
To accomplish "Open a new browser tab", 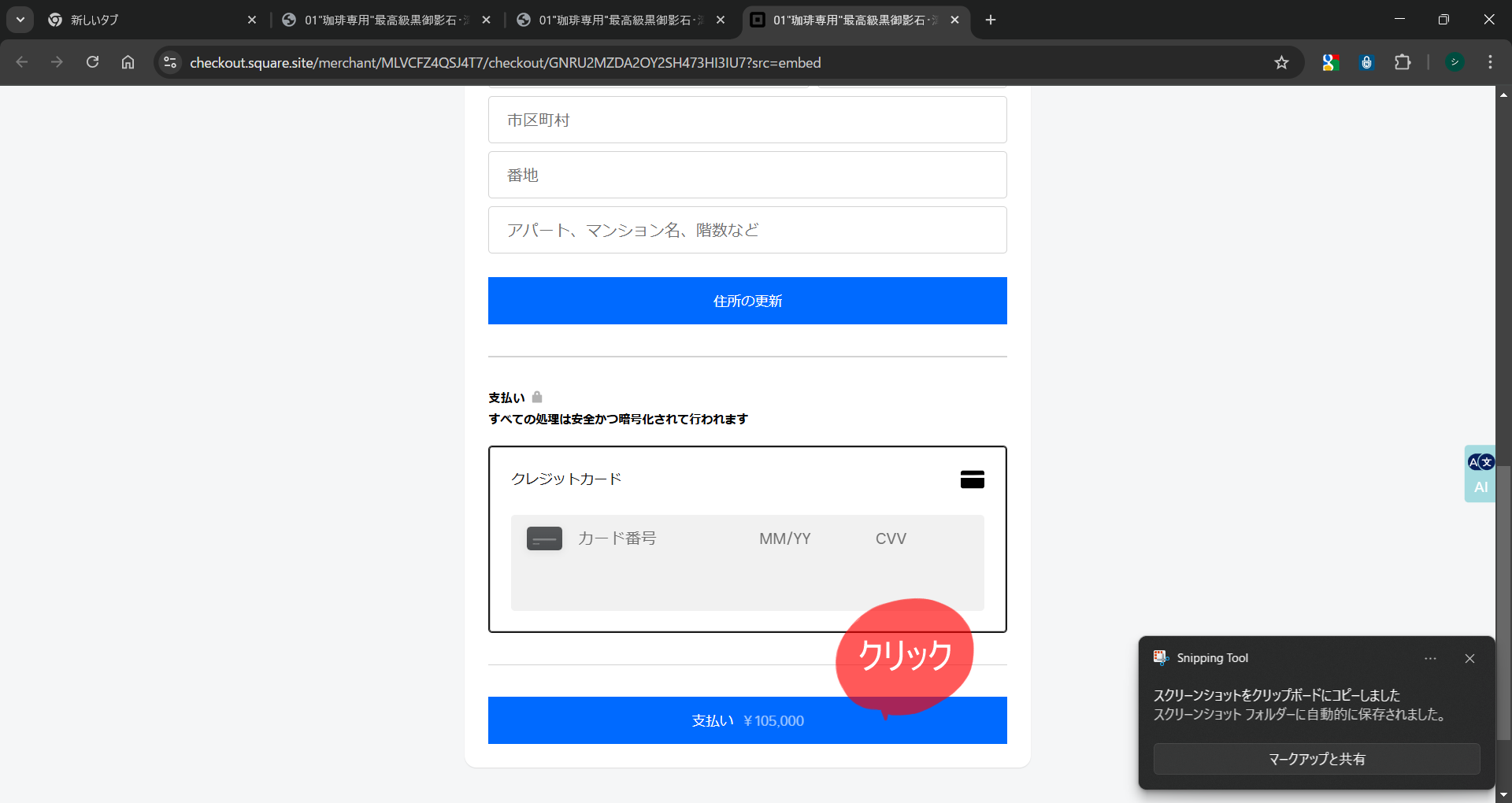I will coord(991,20).
